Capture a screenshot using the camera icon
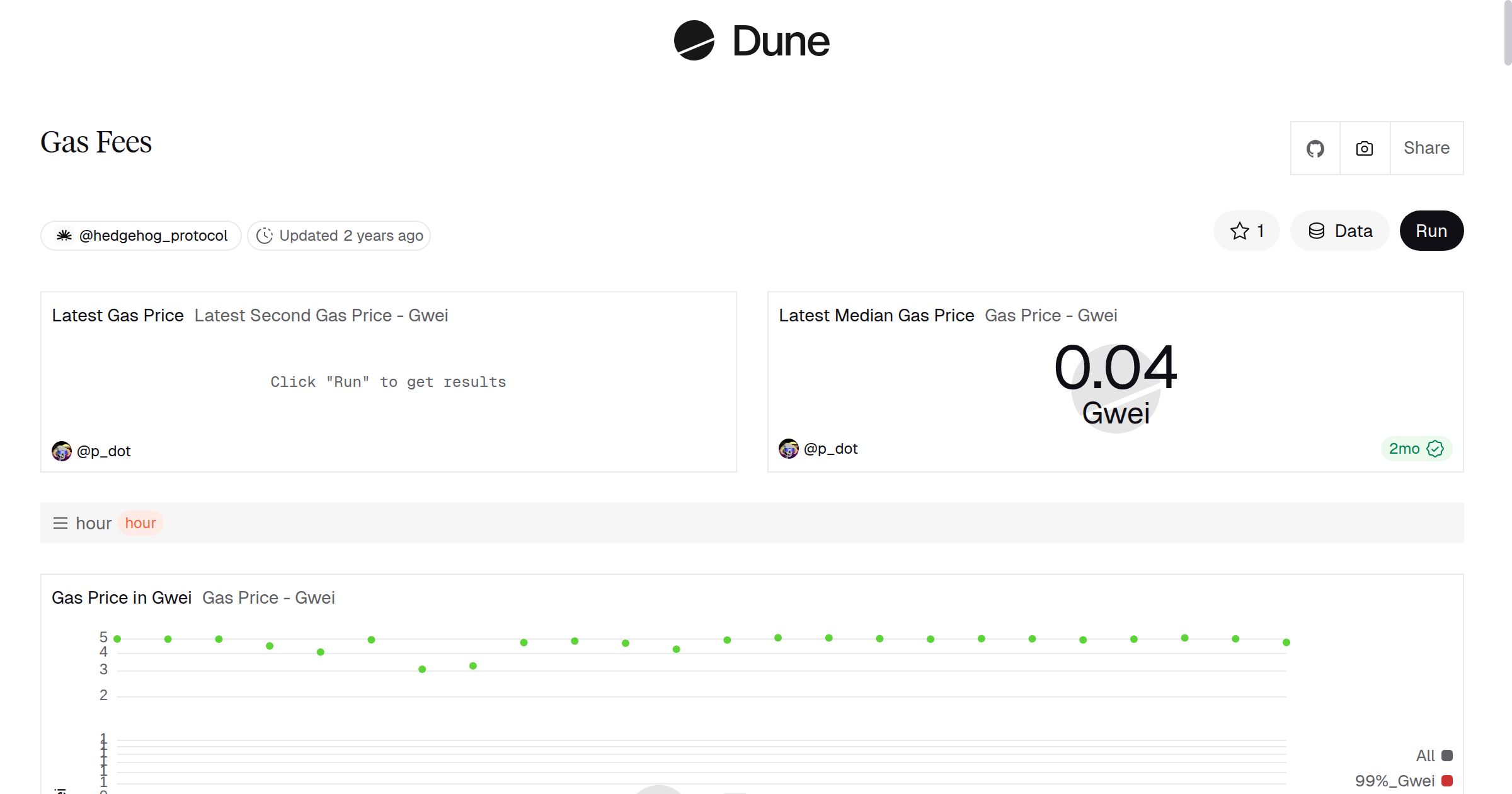Viewport: 1512px width, 794px height. tap(1364, 148)
